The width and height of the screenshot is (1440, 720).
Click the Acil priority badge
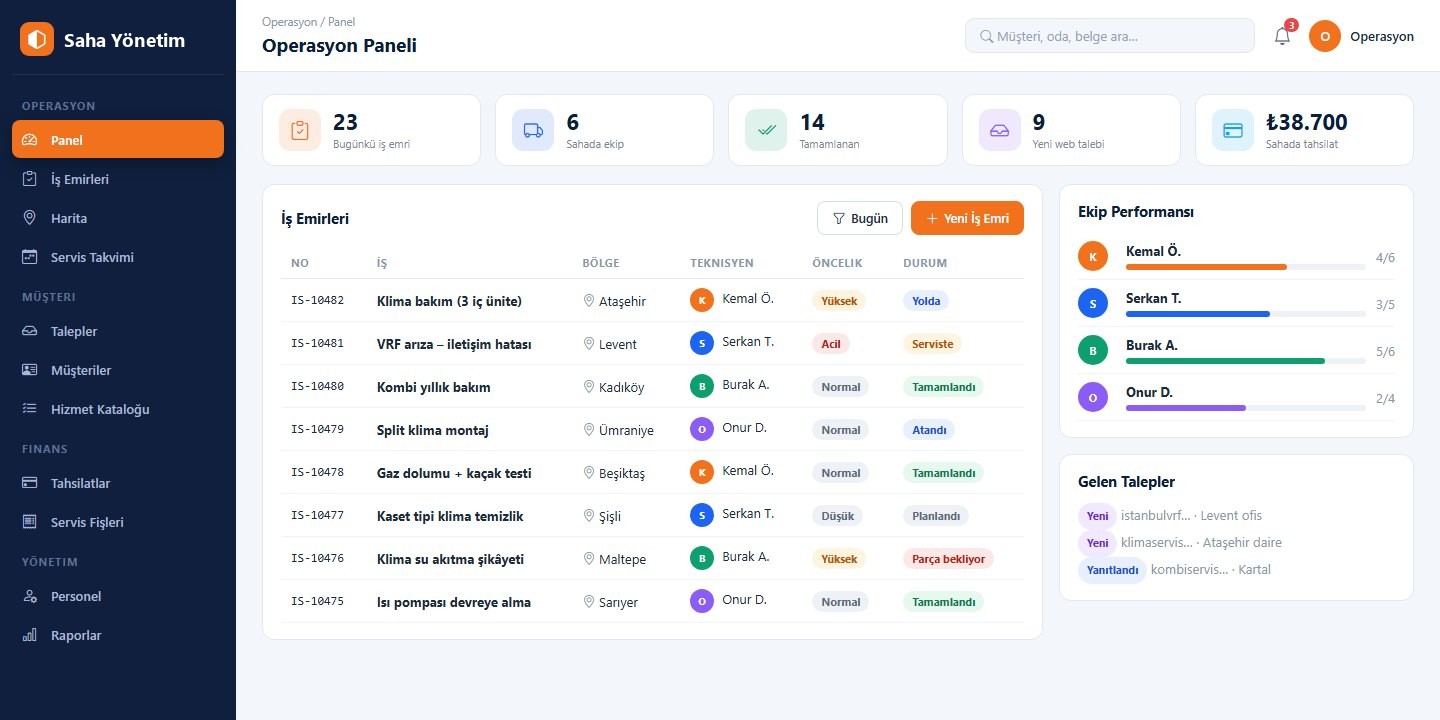tap(830, 344)
